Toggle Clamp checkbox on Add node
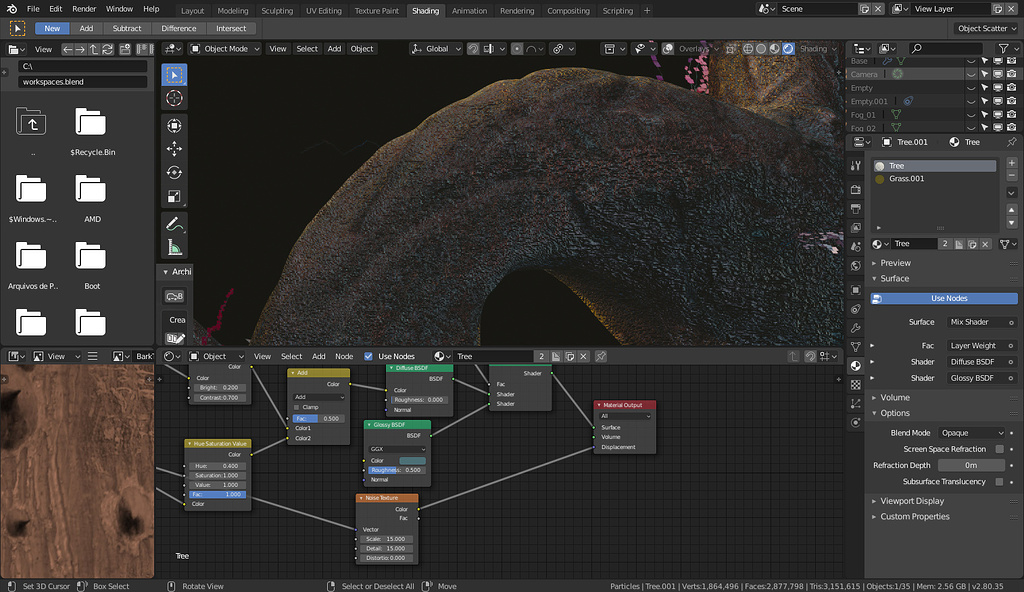The image size is (1024, 592). [296, 407]
